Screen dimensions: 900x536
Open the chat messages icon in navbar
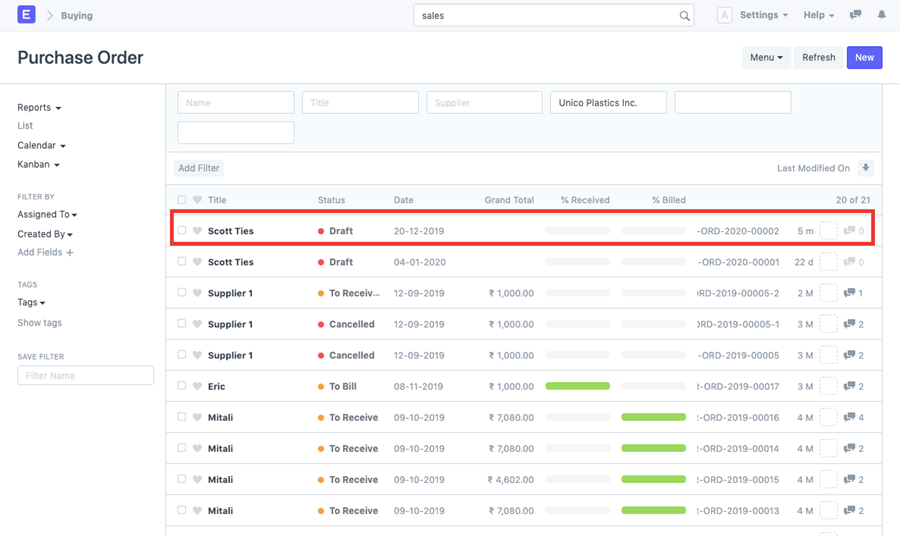pyautogui.click(x=855, y=15)
